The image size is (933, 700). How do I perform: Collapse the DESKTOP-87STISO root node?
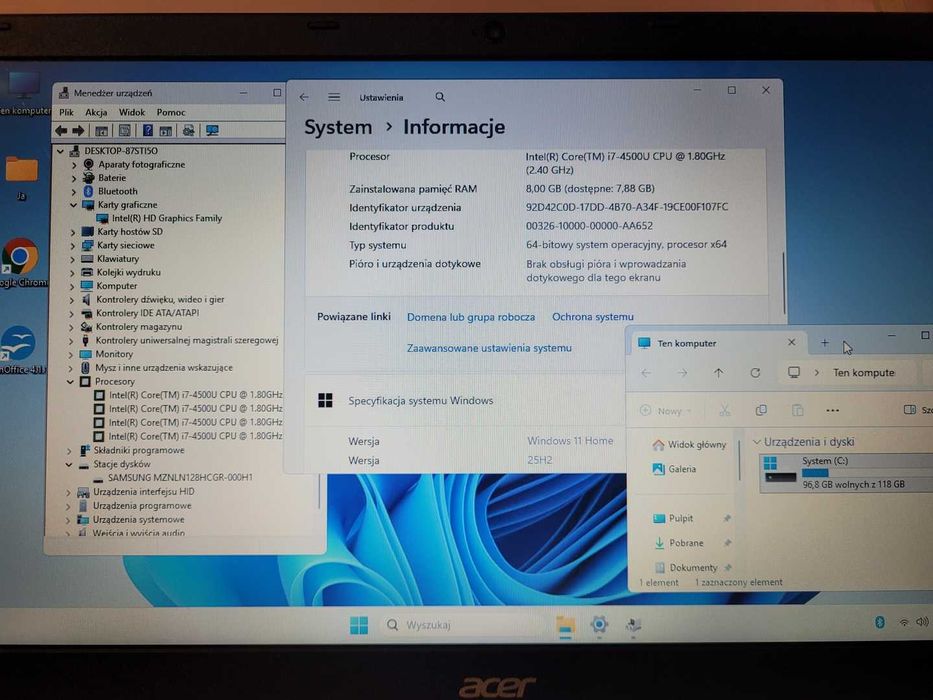(60, 151)
